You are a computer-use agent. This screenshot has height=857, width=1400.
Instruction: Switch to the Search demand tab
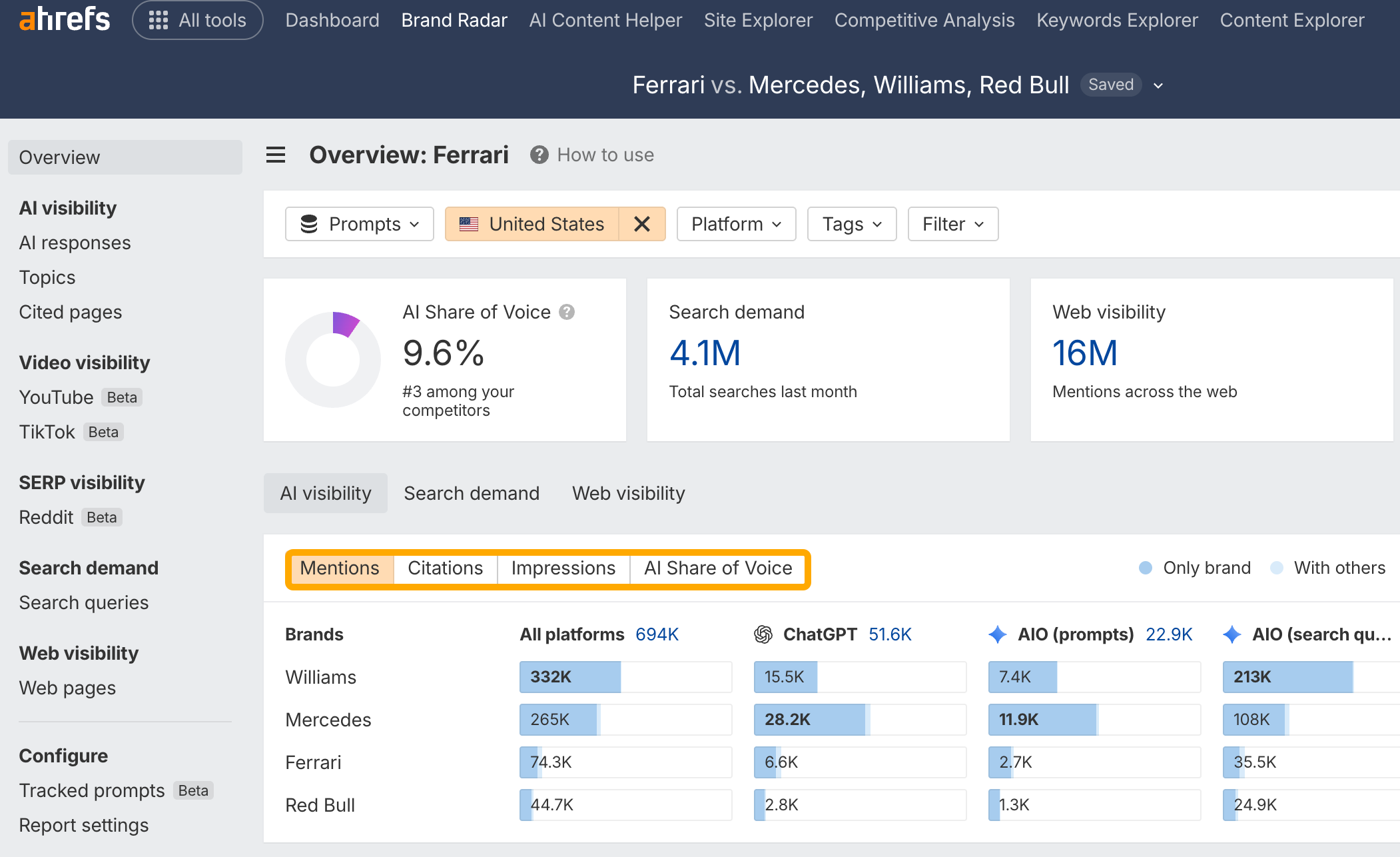pyautogui.click(x=472, y=493)
